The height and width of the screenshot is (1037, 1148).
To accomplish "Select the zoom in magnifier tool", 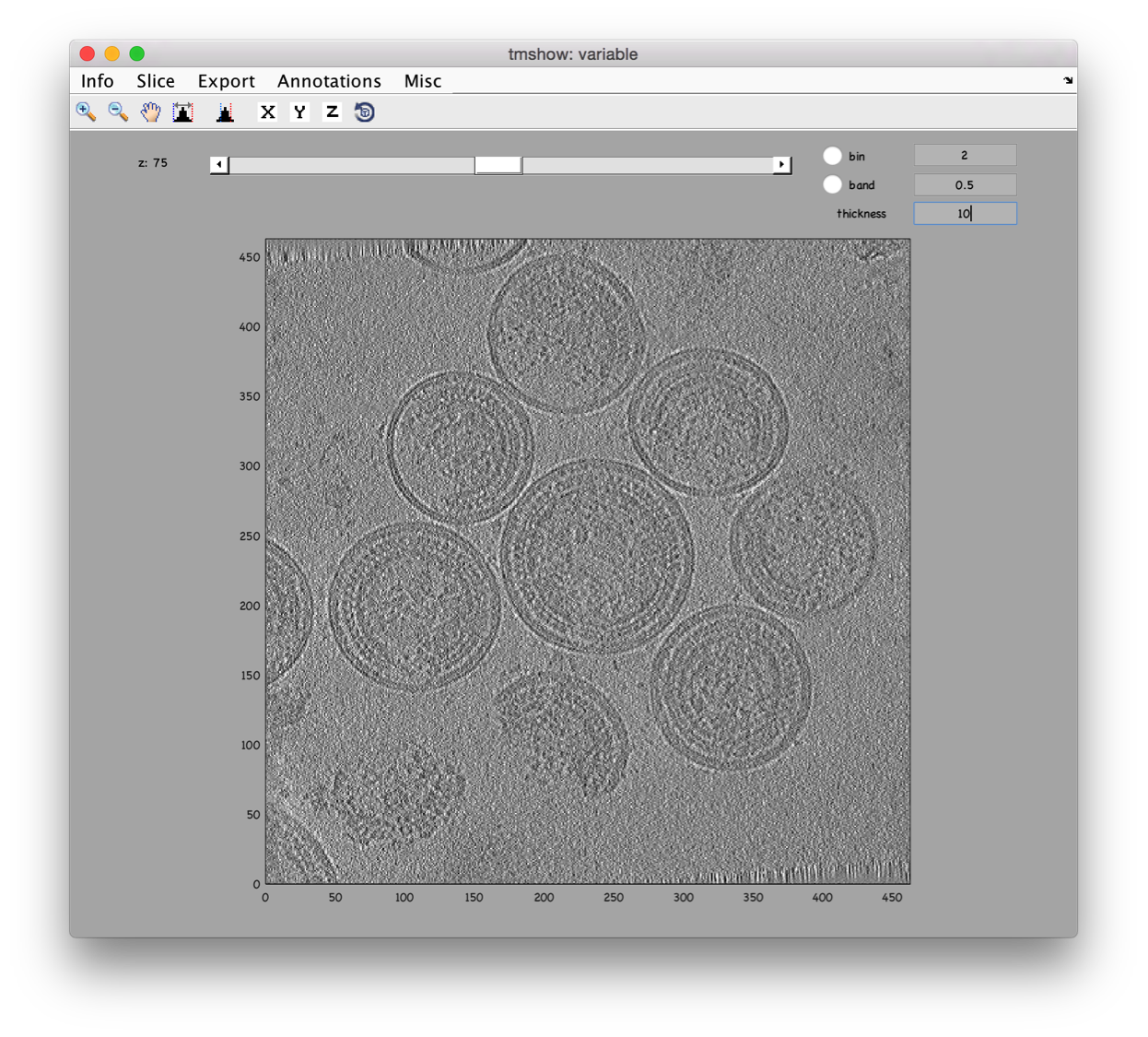I will pyautogui.click(x=86, y=112).
